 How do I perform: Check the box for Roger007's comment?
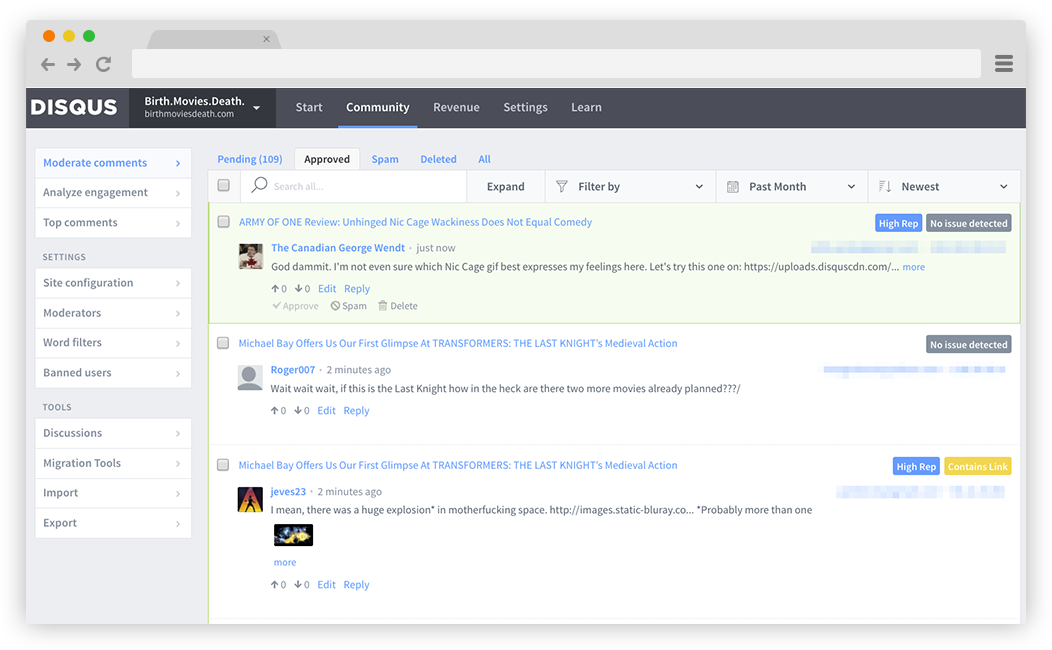click(x=223, y=343)
